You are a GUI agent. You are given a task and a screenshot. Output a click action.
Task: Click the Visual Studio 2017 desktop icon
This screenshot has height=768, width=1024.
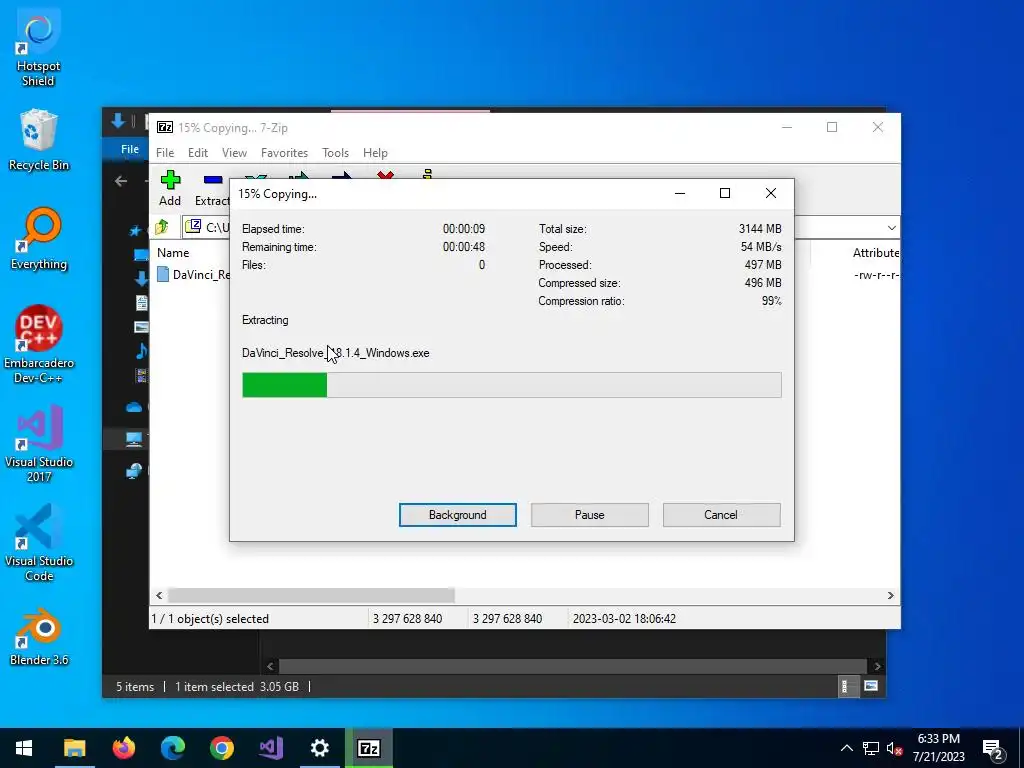point(39,444)
